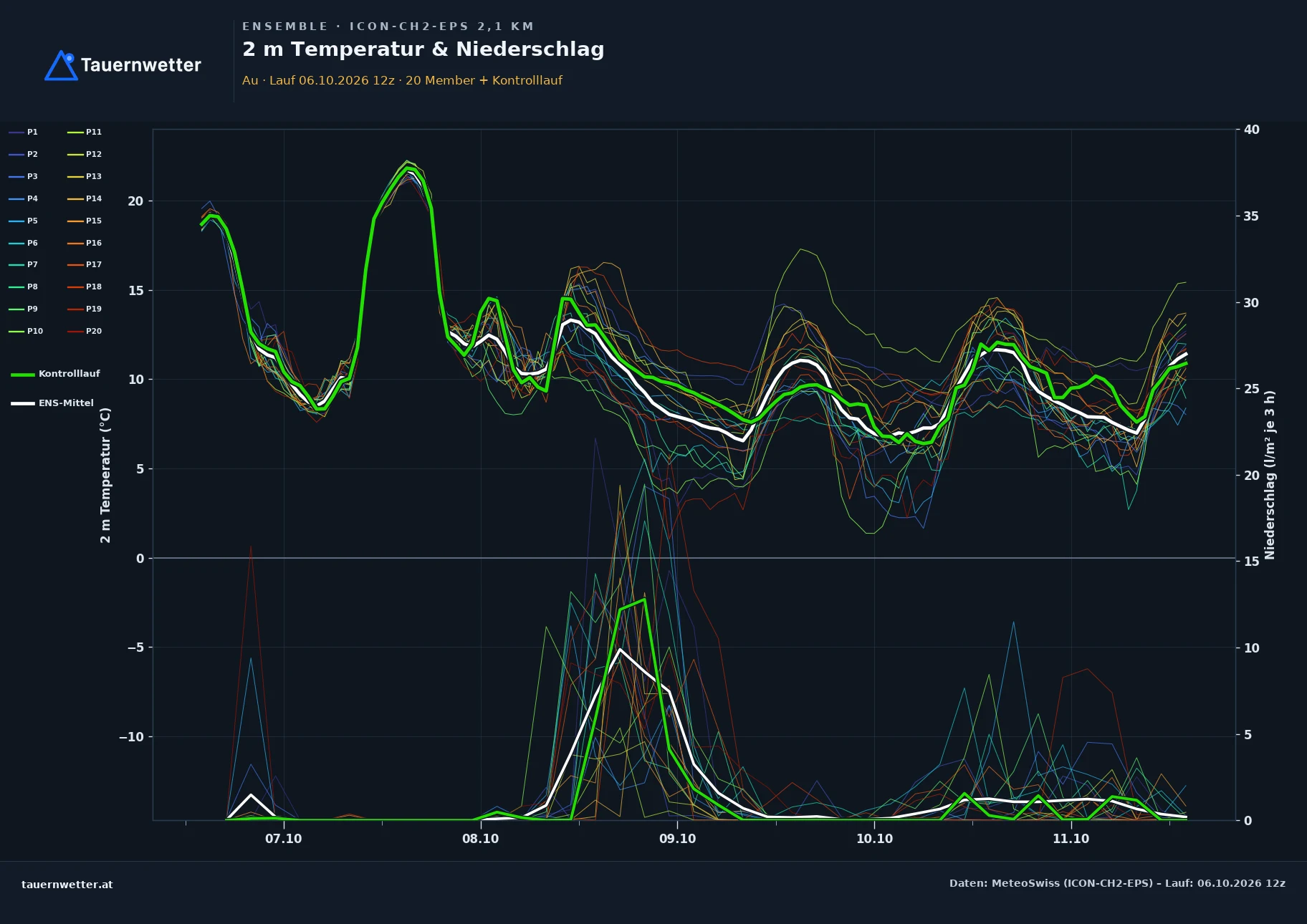Select legend entry P6
1307x924 pixels.
[x=24, y=244]
